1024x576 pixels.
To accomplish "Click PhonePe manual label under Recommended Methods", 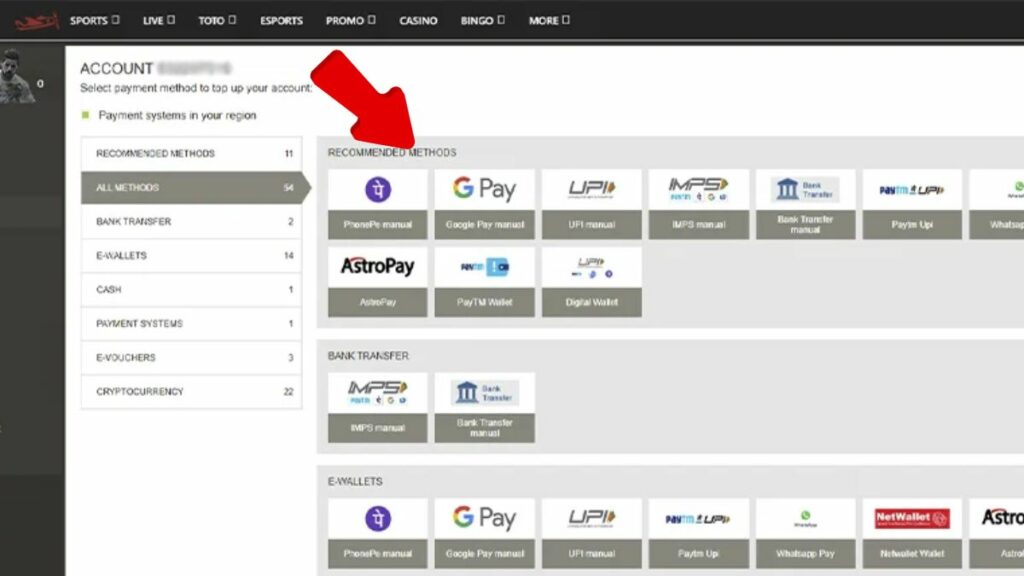I will click(x=377, y=225).
